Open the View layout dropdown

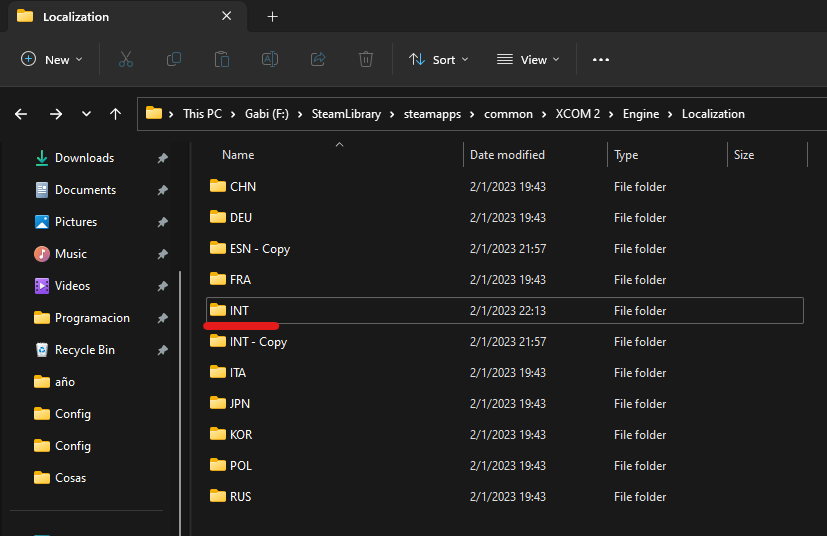coord(528,60)
